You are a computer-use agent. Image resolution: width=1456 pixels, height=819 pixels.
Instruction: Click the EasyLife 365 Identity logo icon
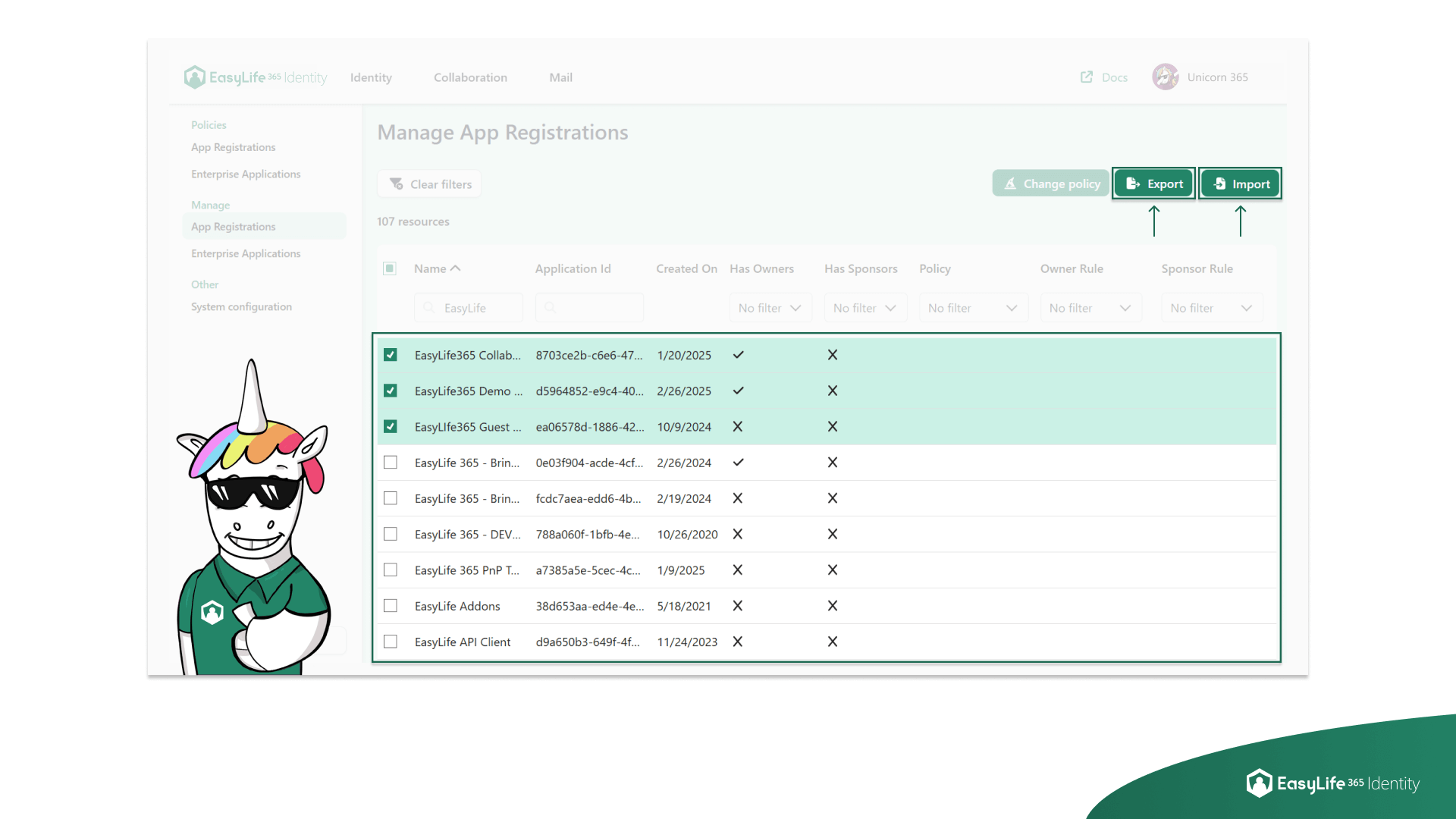coord(195,77)
